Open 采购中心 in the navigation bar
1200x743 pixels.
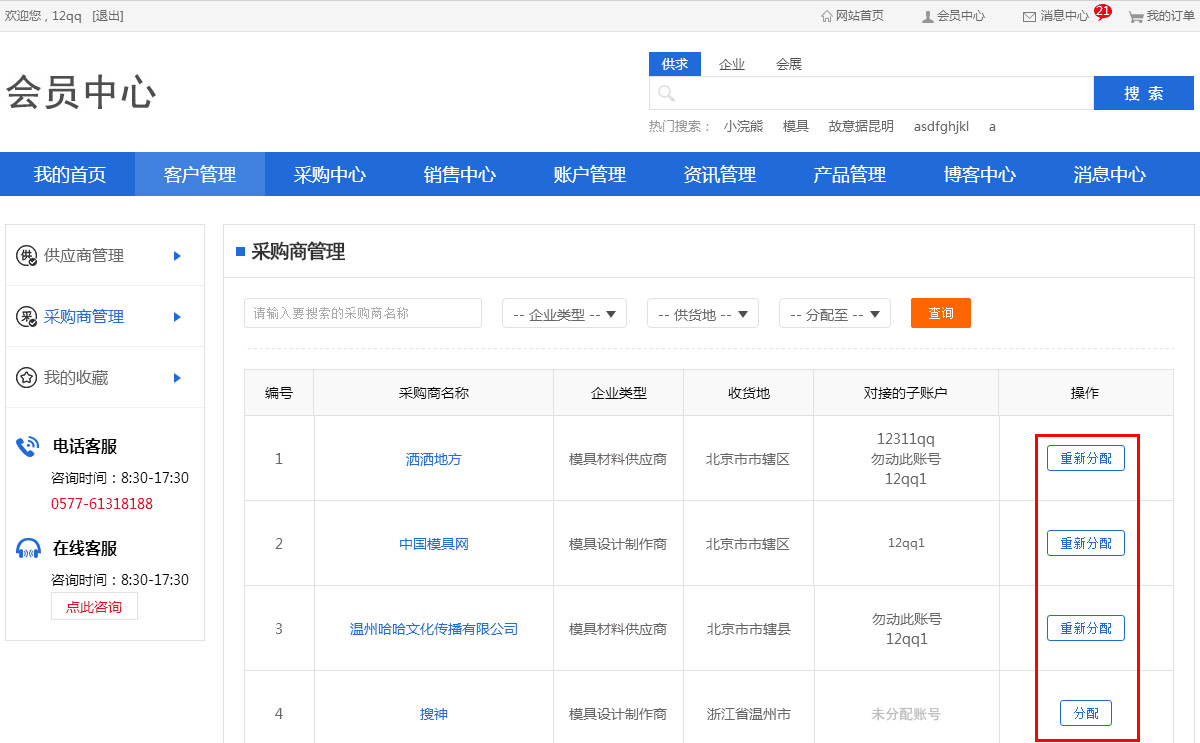[330, 174]
